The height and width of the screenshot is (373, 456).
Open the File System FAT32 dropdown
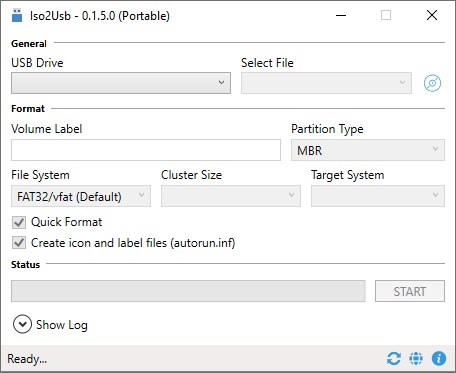coord(81,196)
